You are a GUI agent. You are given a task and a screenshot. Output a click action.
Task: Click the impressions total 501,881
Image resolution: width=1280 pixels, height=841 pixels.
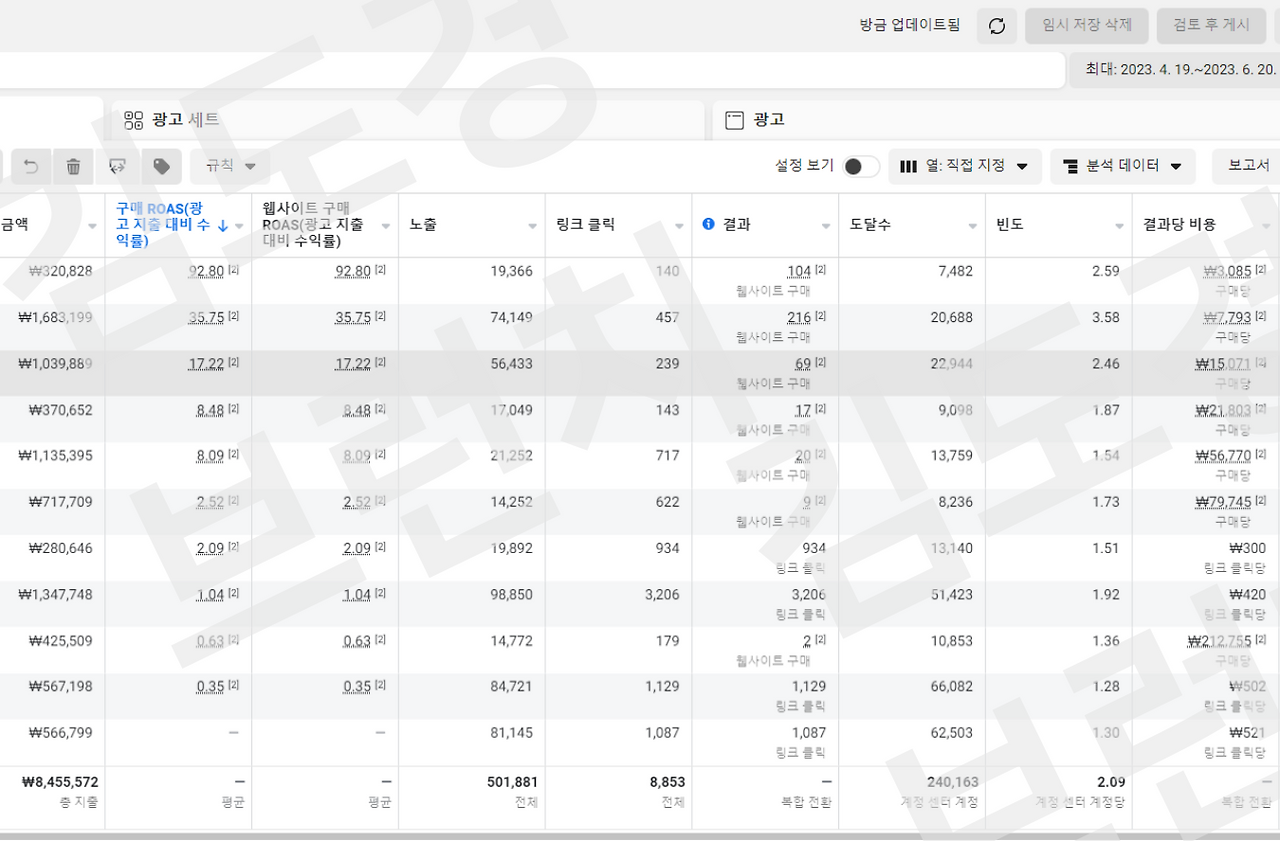tap(512, 782)
